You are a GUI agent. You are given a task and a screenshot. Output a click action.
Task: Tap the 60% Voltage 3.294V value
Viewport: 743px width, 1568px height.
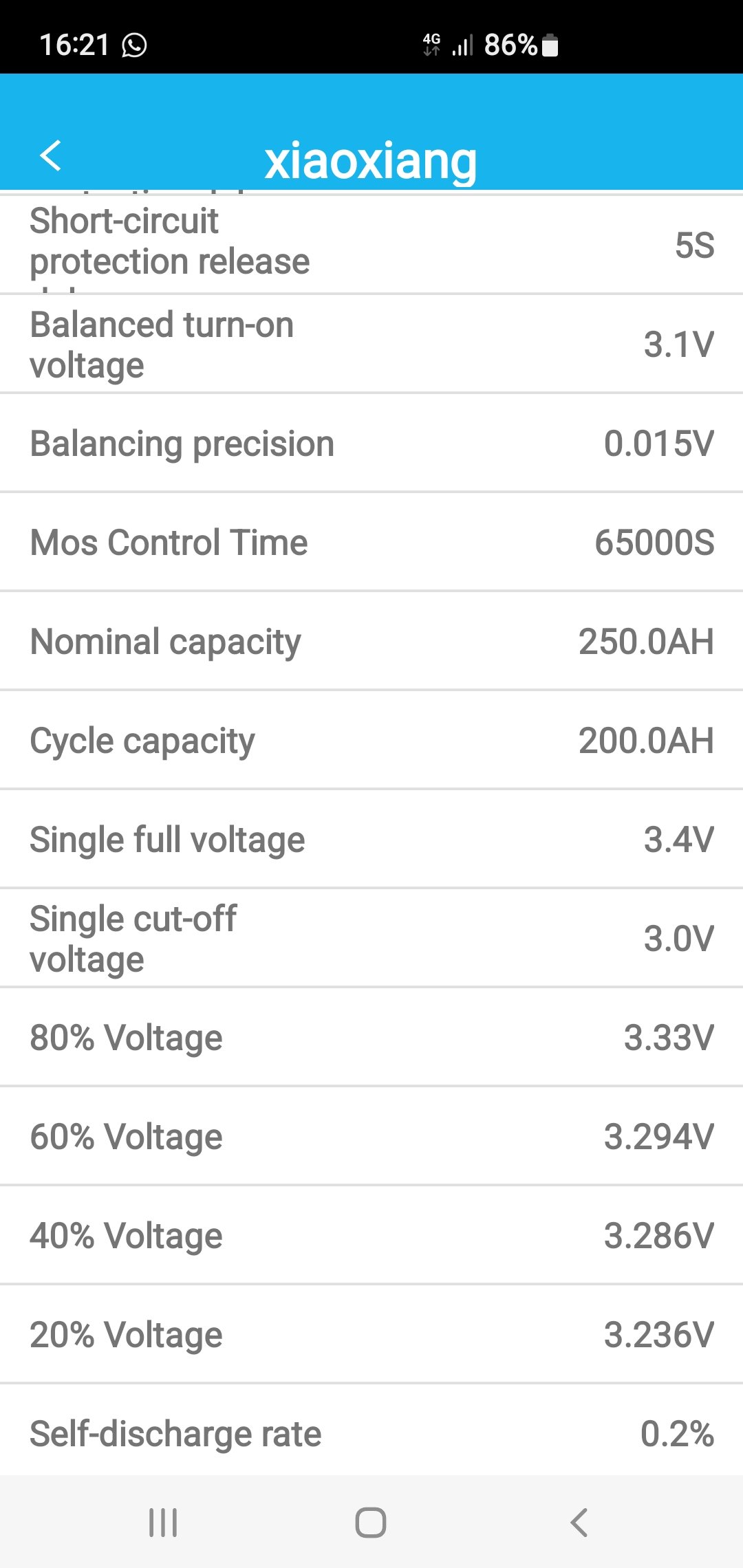[x=658, y=1137]
